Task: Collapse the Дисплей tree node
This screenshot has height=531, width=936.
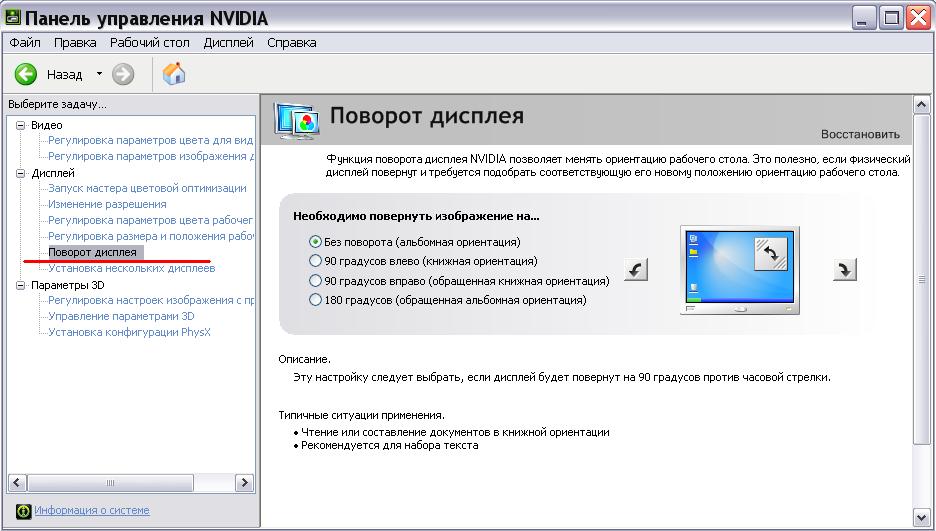Action: 21,174
